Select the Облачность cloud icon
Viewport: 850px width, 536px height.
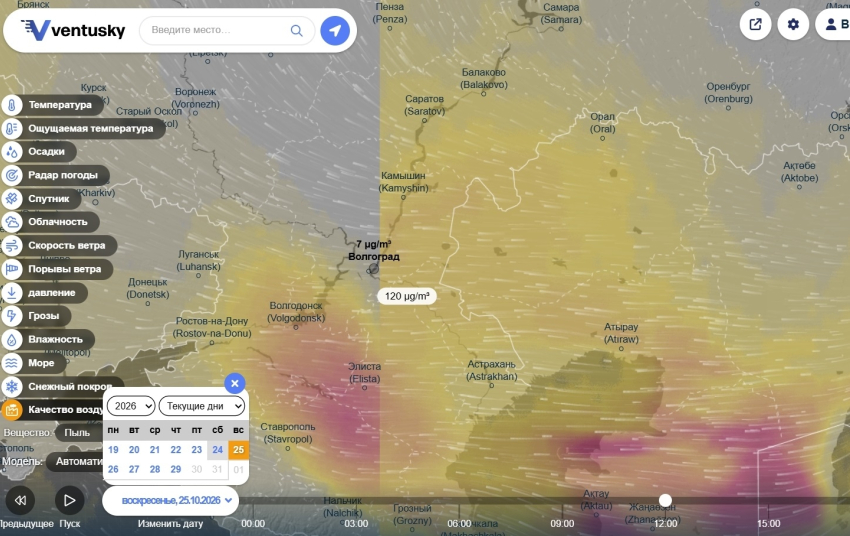point(11,222)
